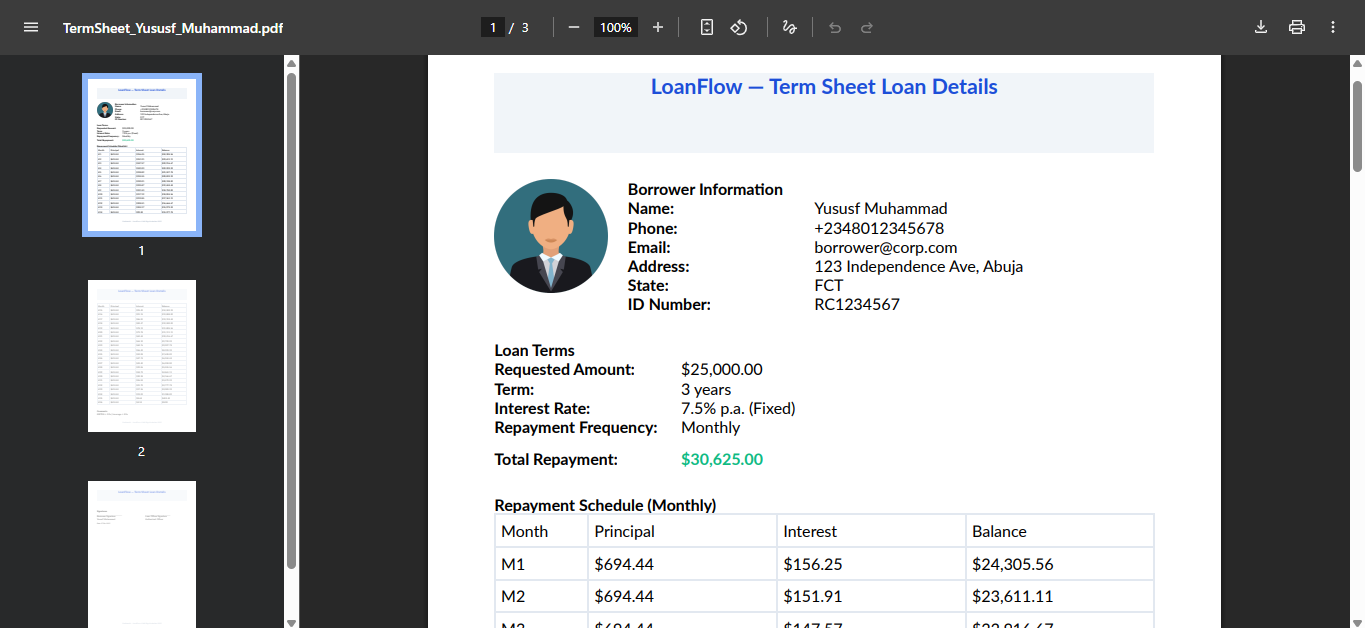Click the zoom in plus icon
The image size is (1365, 628).
[658, 27]
